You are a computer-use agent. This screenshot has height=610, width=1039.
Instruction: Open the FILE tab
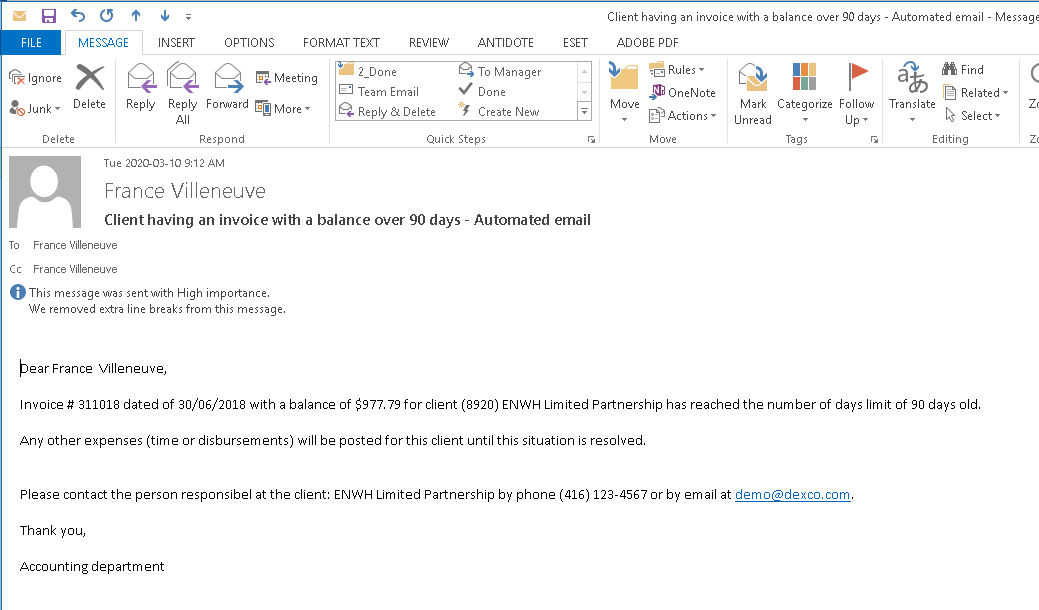tap(31, 43)
